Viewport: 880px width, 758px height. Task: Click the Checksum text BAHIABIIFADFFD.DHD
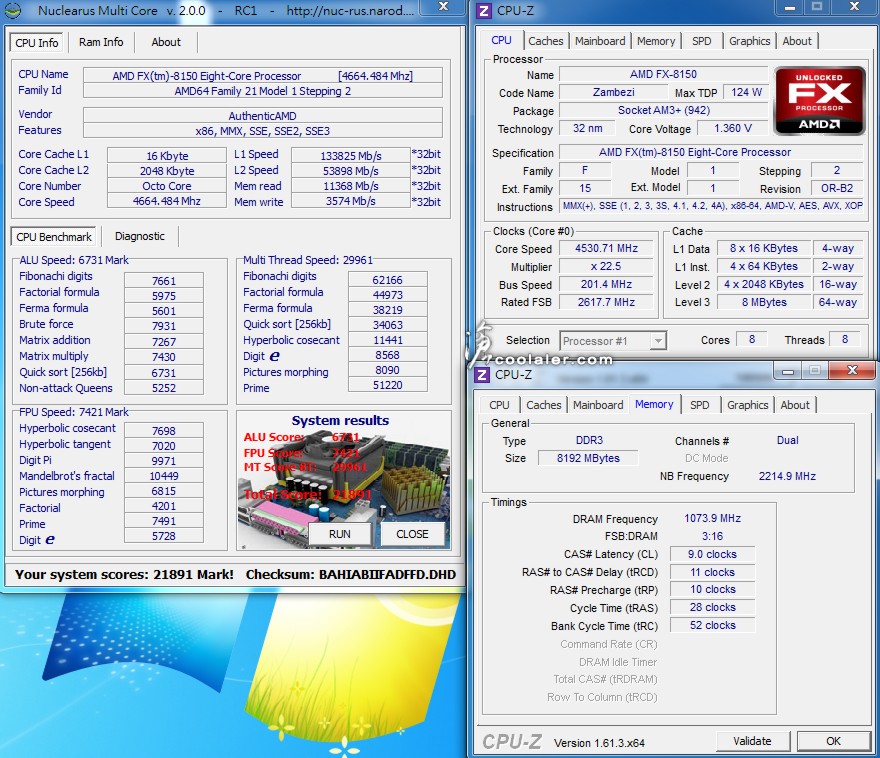[x=387, y=575]
